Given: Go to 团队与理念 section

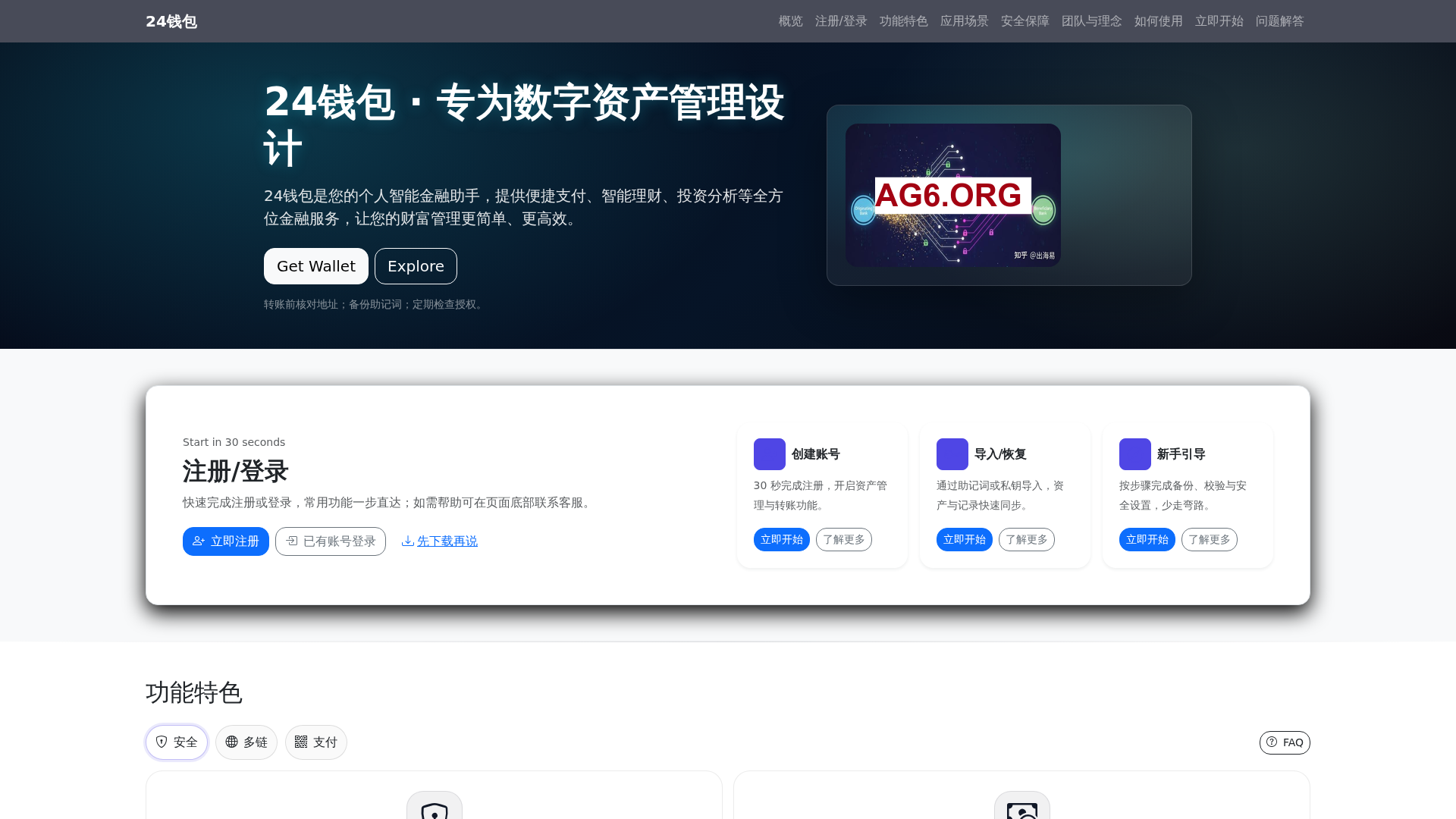Looking at the screenshot, I should pos(1091,21).
